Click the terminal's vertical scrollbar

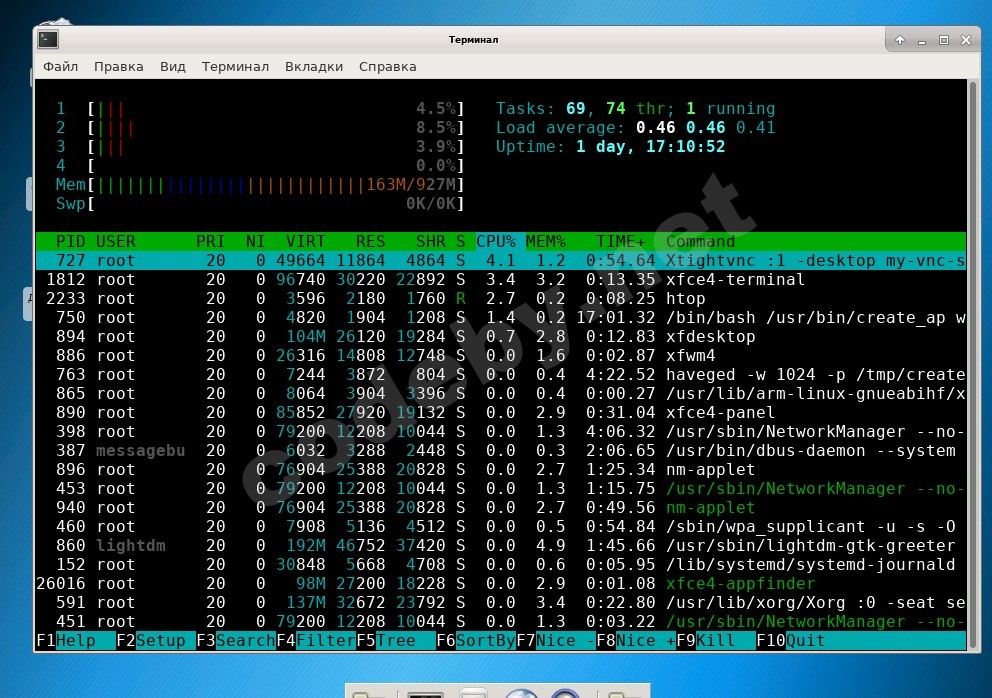pos(973,300)
